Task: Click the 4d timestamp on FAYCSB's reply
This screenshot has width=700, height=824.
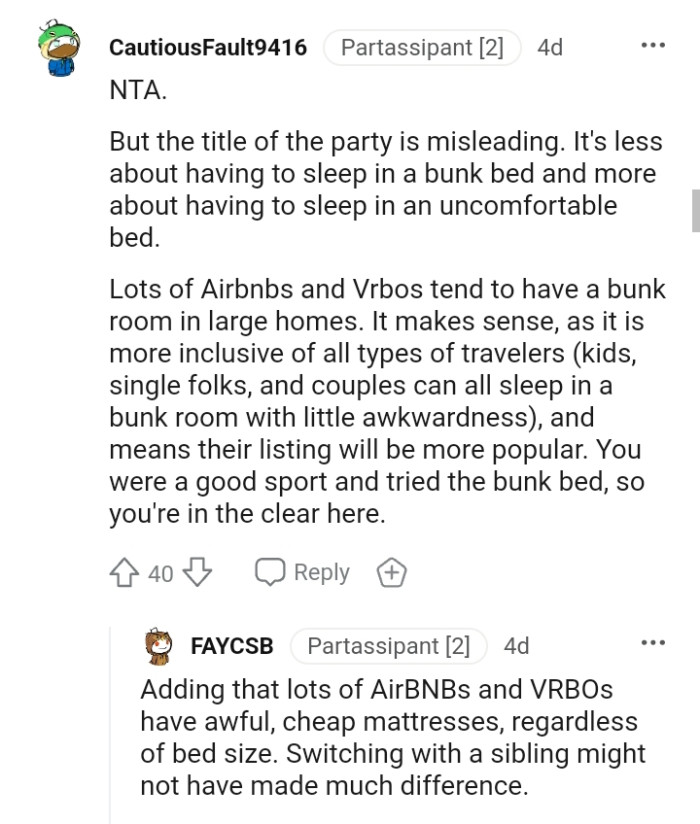Action: [x=516, y=646]
